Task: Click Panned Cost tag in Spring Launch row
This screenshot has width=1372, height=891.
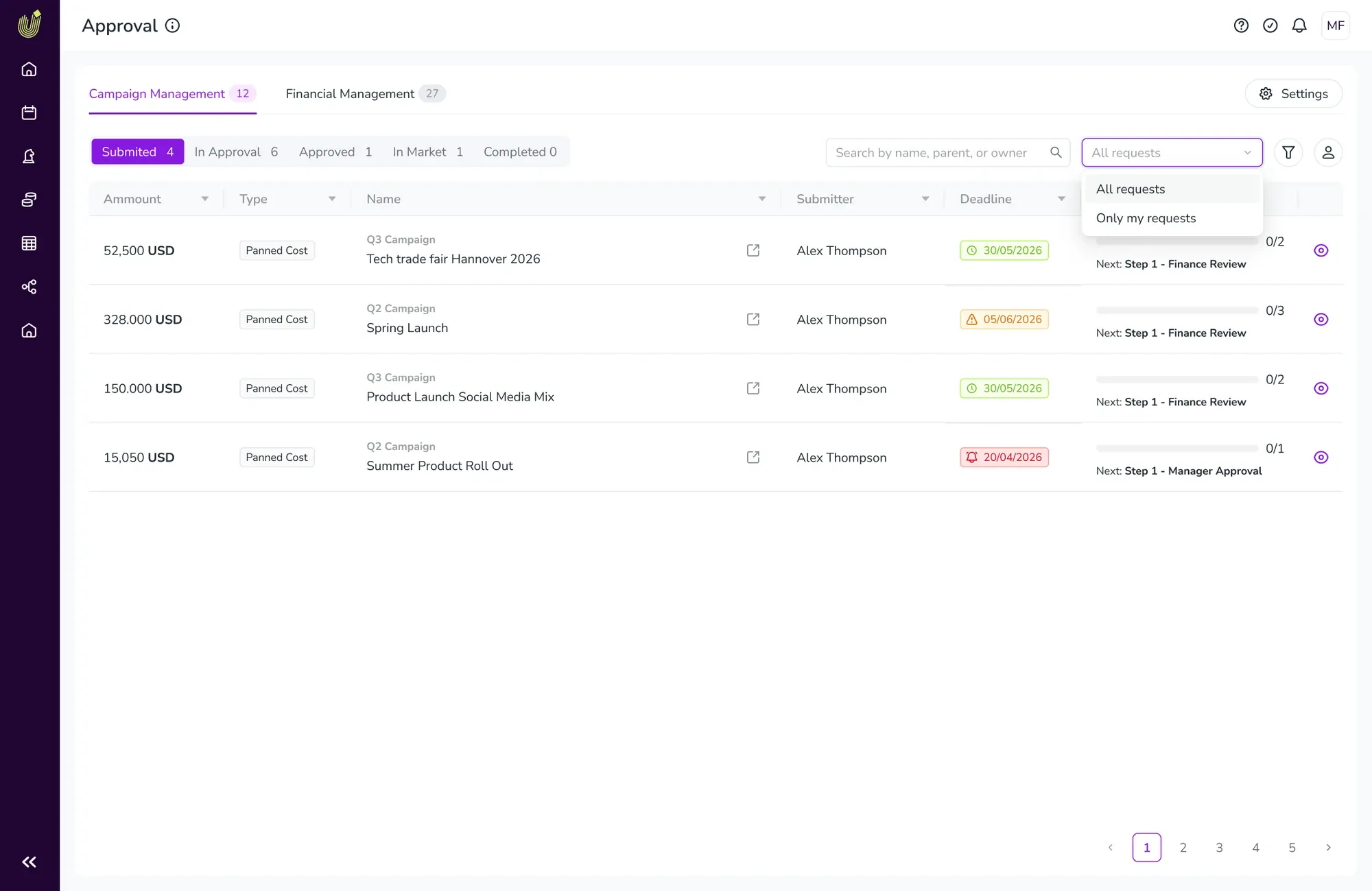Action: pyautogui.click(x=277, y=320)
